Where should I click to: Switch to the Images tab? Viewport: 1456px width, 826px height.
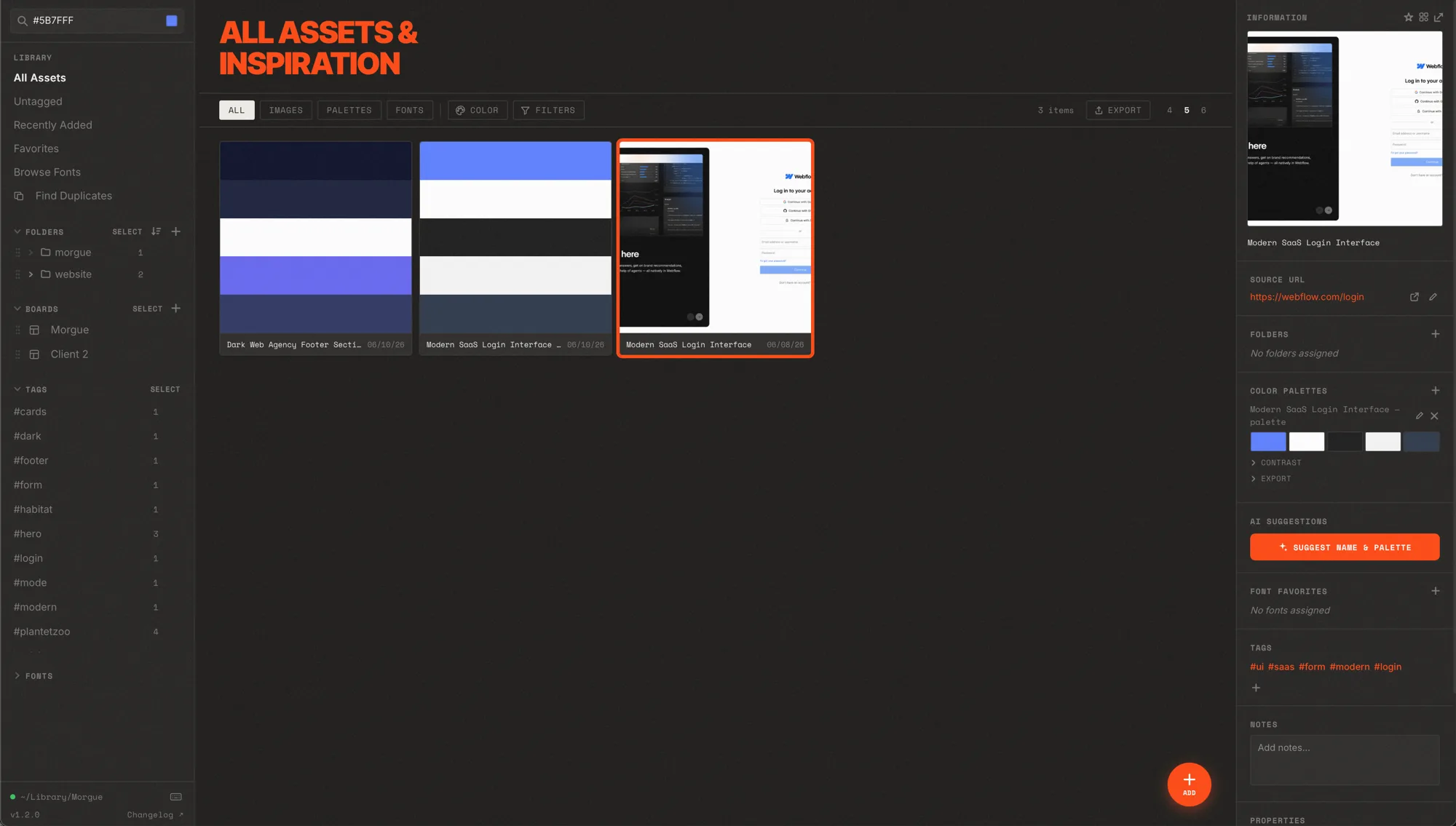286,110
